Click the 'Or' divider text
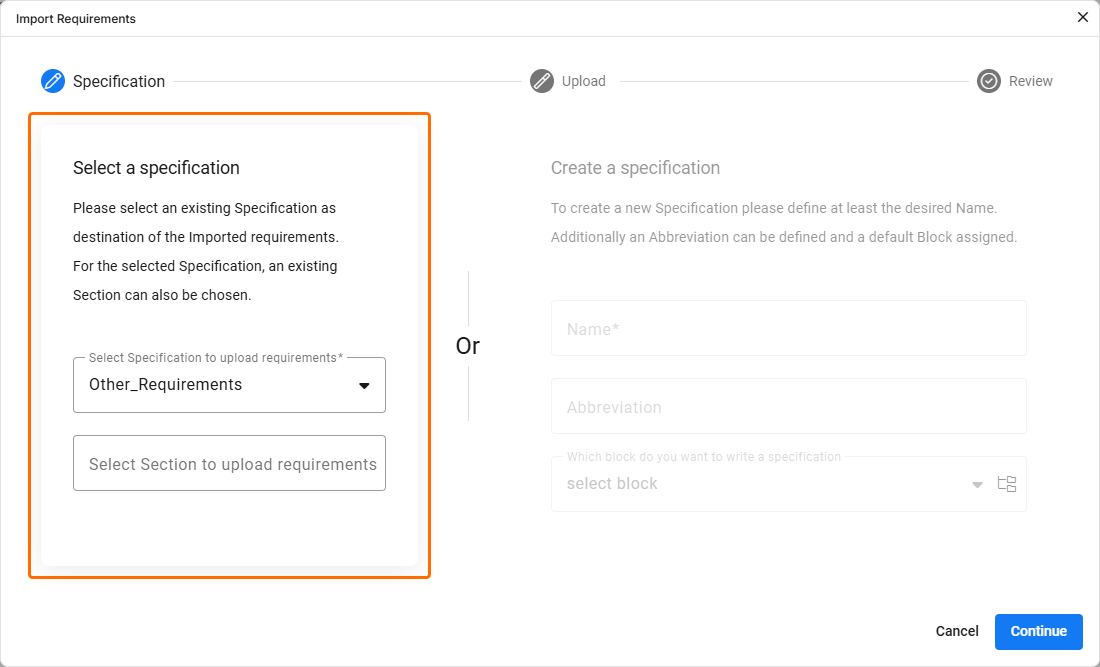 (x=468, y=346)
